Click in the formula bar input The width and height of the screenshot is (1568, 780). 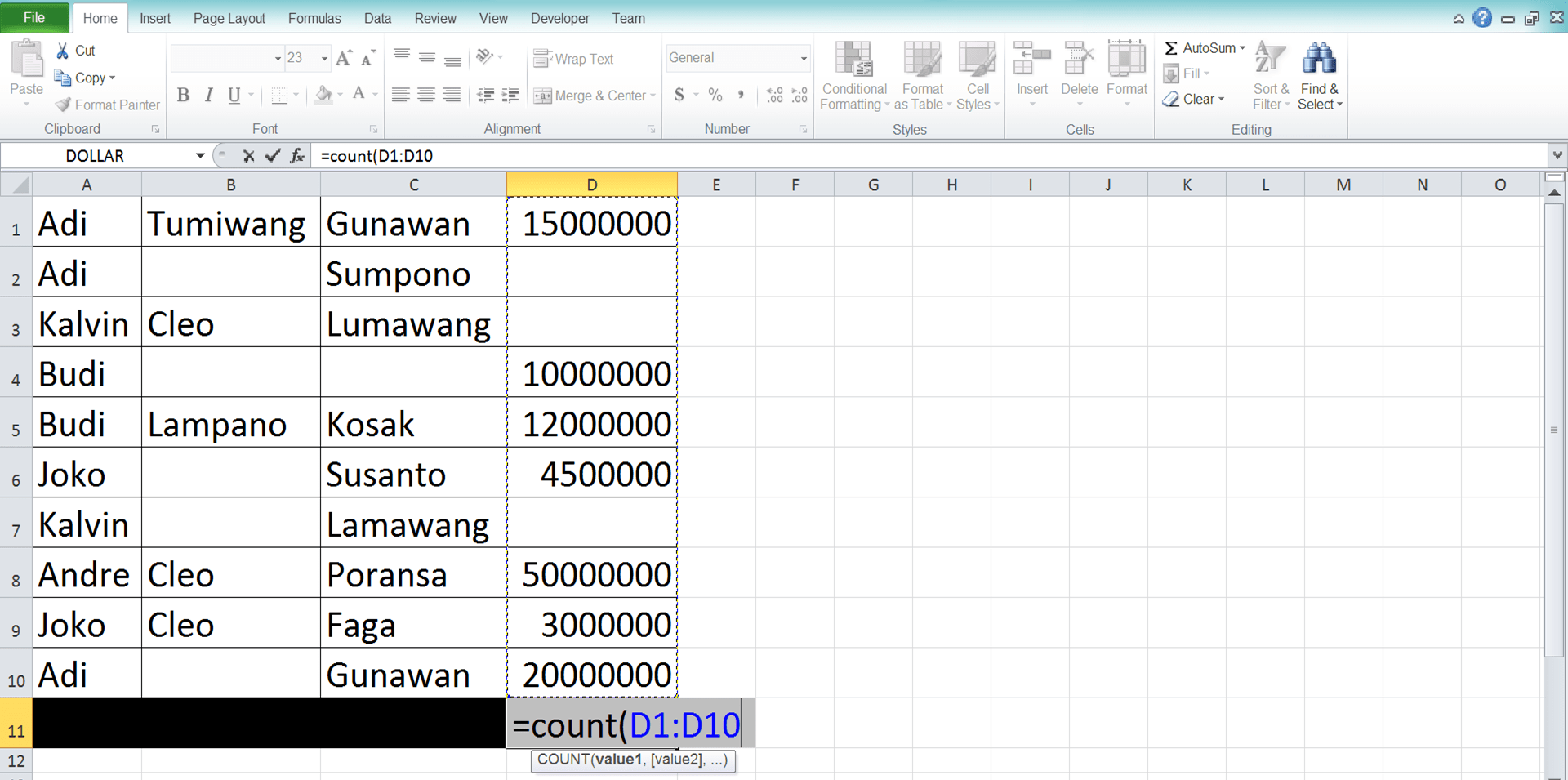tap(931, 155)
